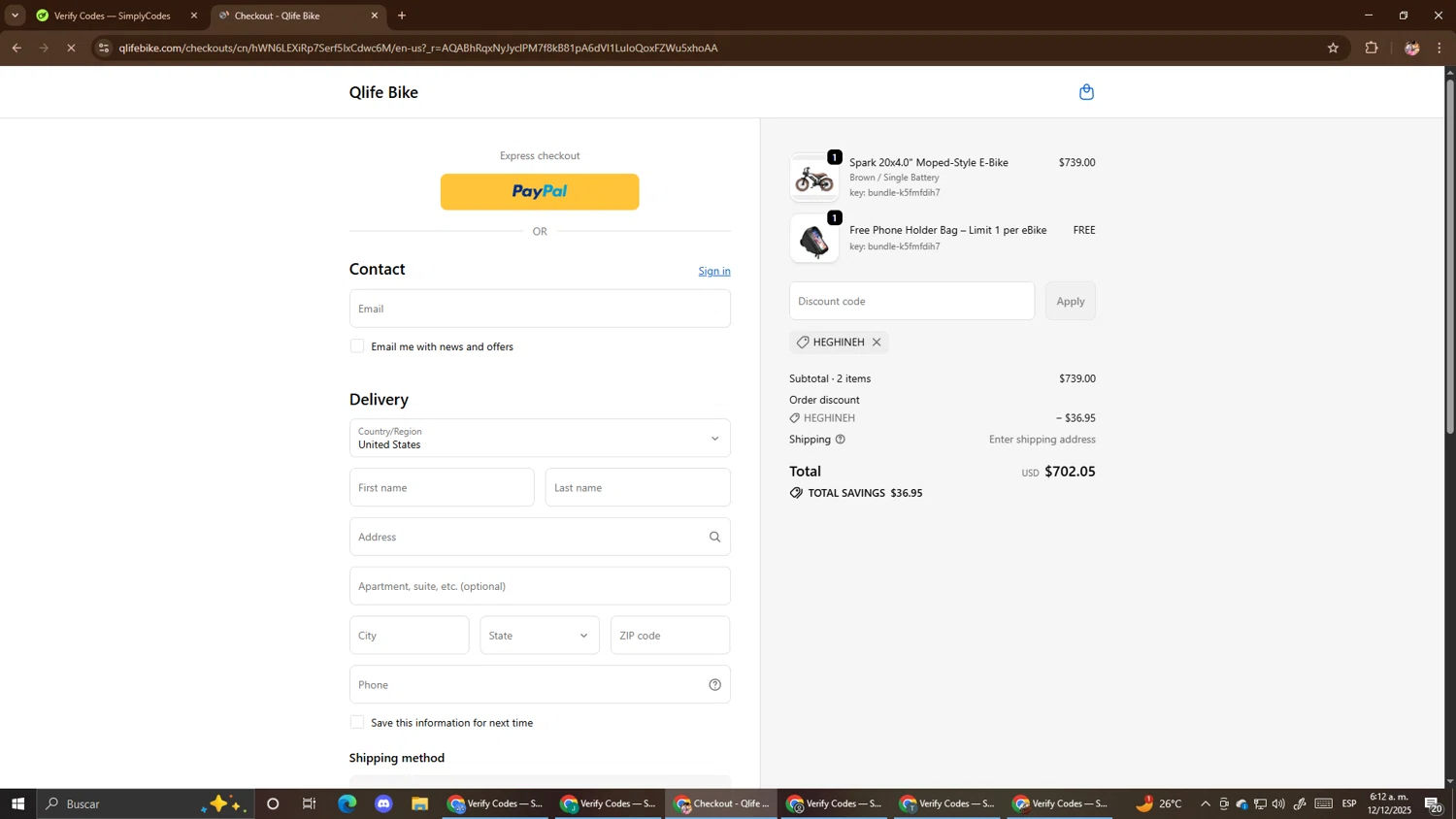Viewport: 1456px width, 819px height.
Task: Show shipping info help icon
Action: click(x=841, y=440)
